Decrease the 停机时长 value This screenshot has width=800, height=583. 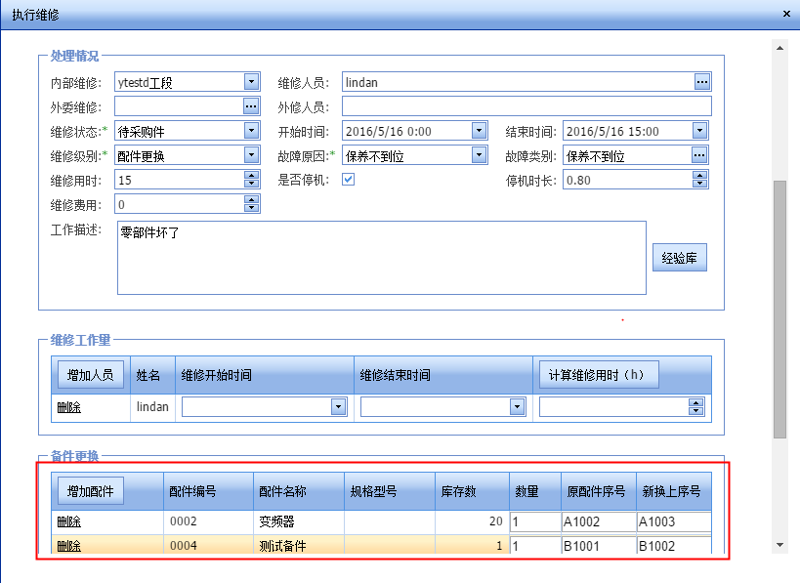[699, 184]
